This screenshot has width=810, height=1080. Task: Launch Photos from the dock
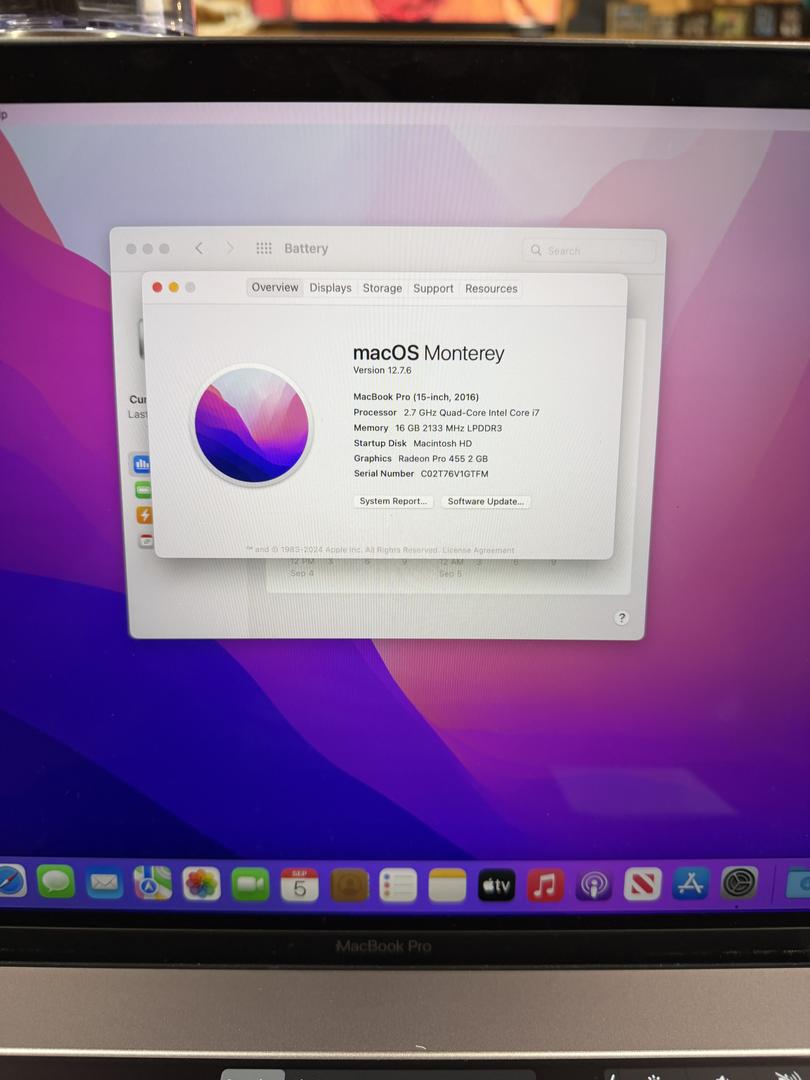click(201, 884)
